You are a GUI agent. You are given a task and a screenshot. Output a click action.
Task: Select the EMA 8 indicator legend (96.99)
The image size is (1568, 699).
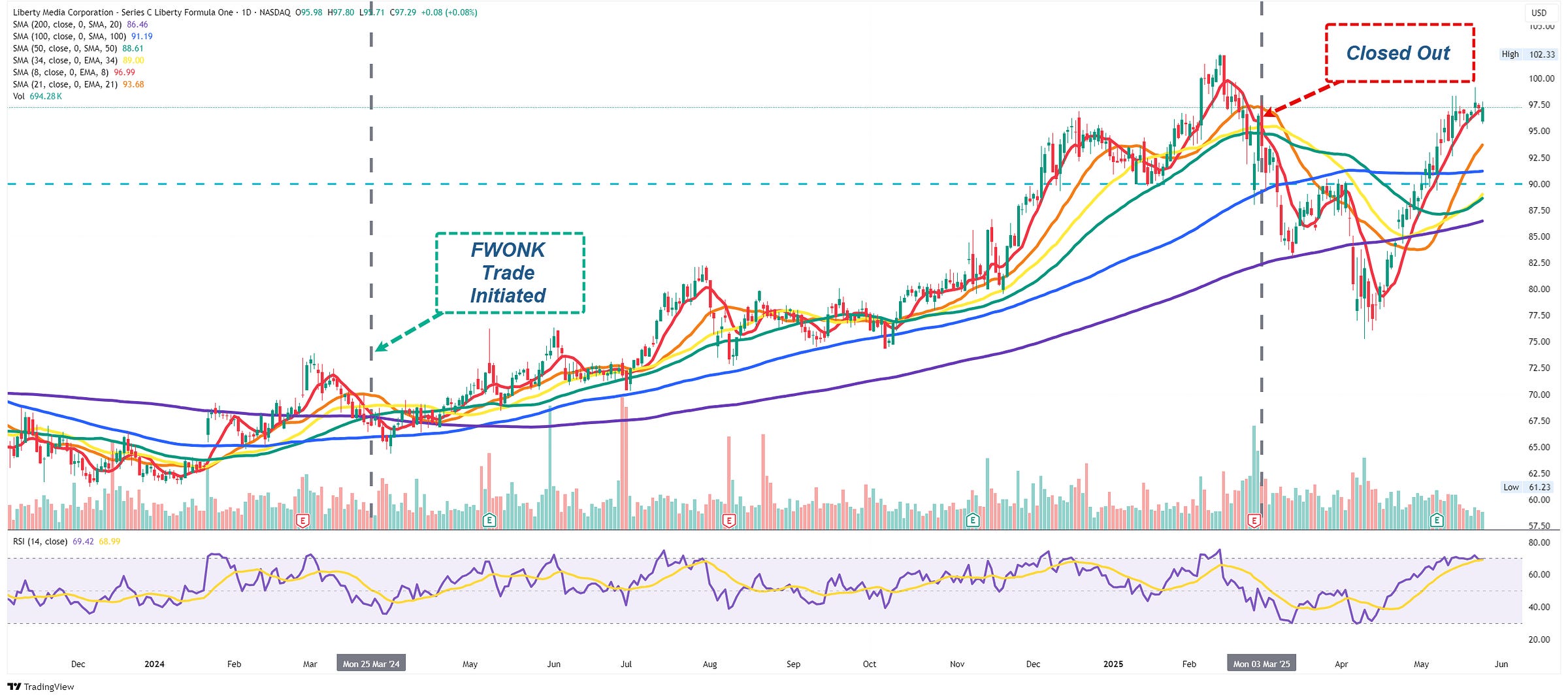pyautogui.click(x=74, y=73)
